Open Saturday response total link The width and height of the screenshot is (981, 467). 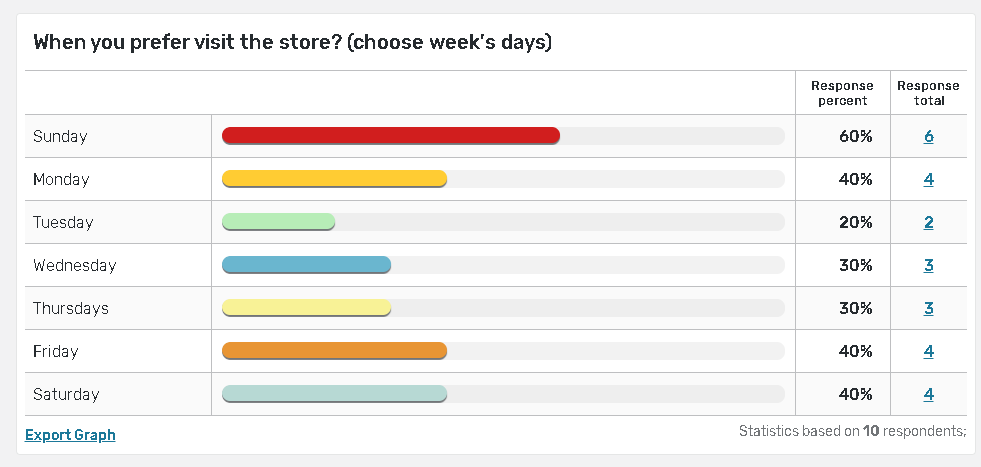coord(929,394)
